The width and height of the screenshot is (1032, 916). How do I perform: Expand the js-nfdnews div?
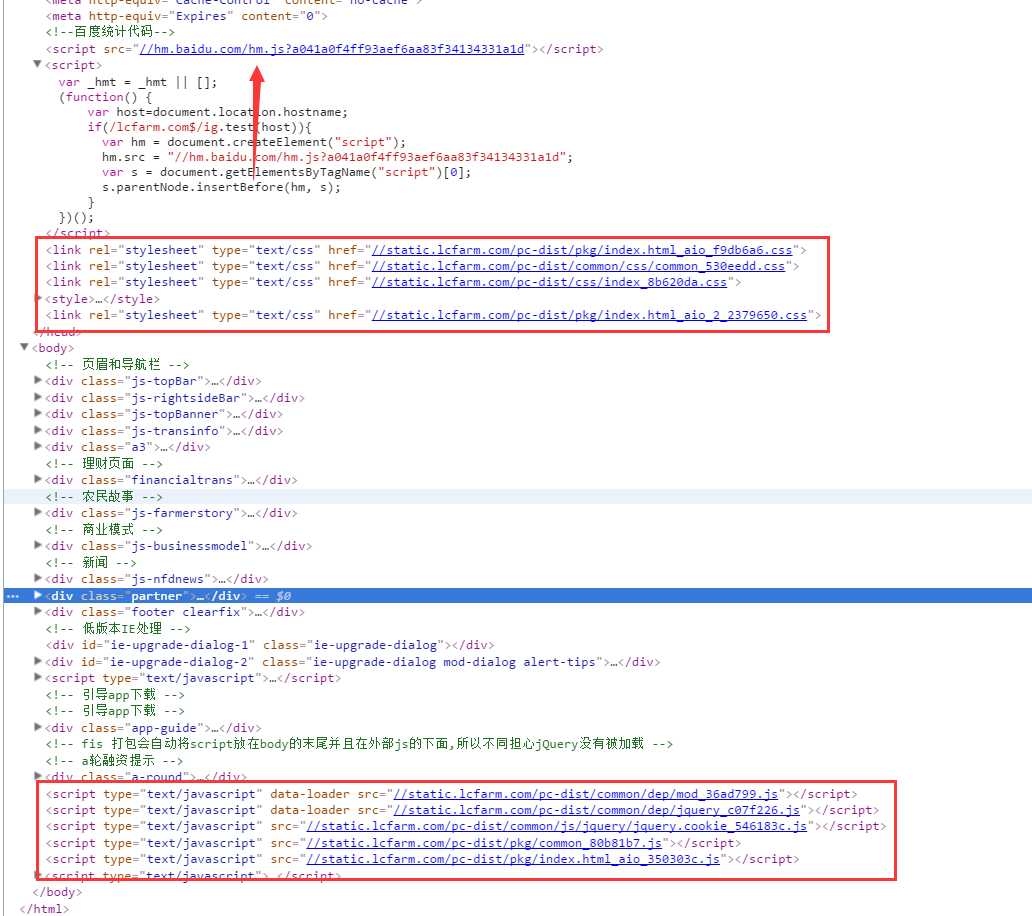[x=38, y=578]
